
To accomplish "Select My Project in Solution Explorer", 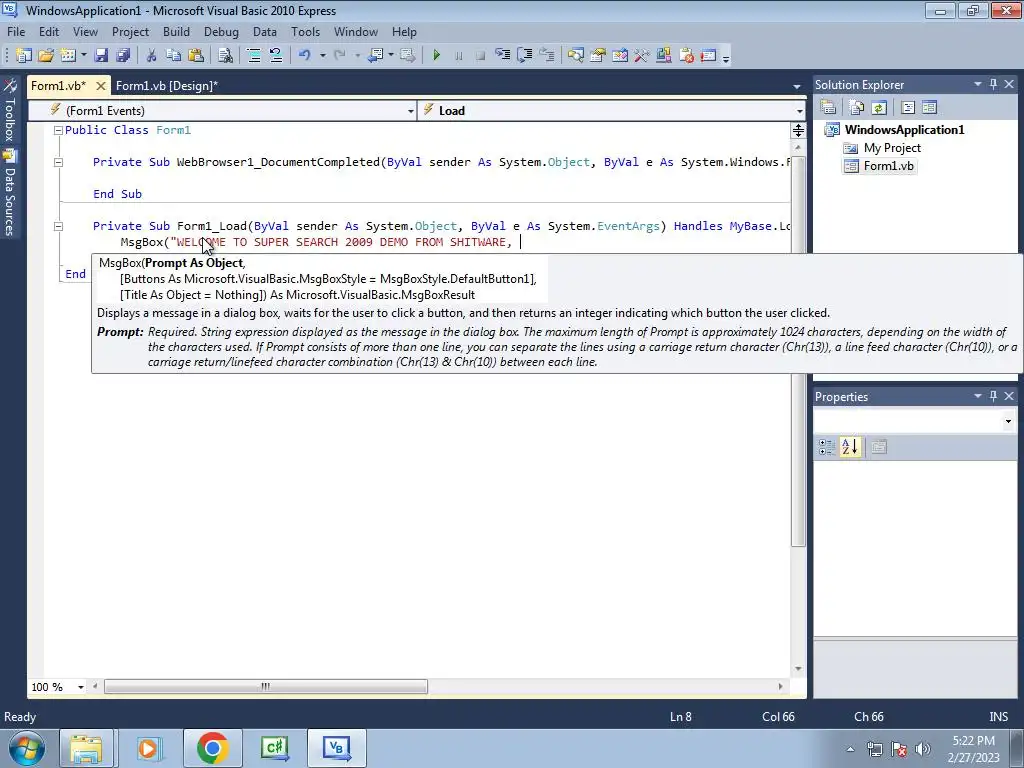I will click(892, 148).
